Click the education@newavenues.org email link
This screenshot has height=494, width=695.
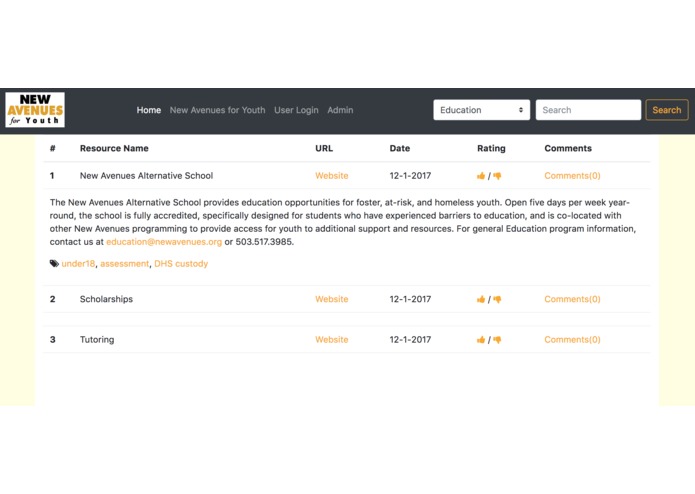click(x=164, y=242)
